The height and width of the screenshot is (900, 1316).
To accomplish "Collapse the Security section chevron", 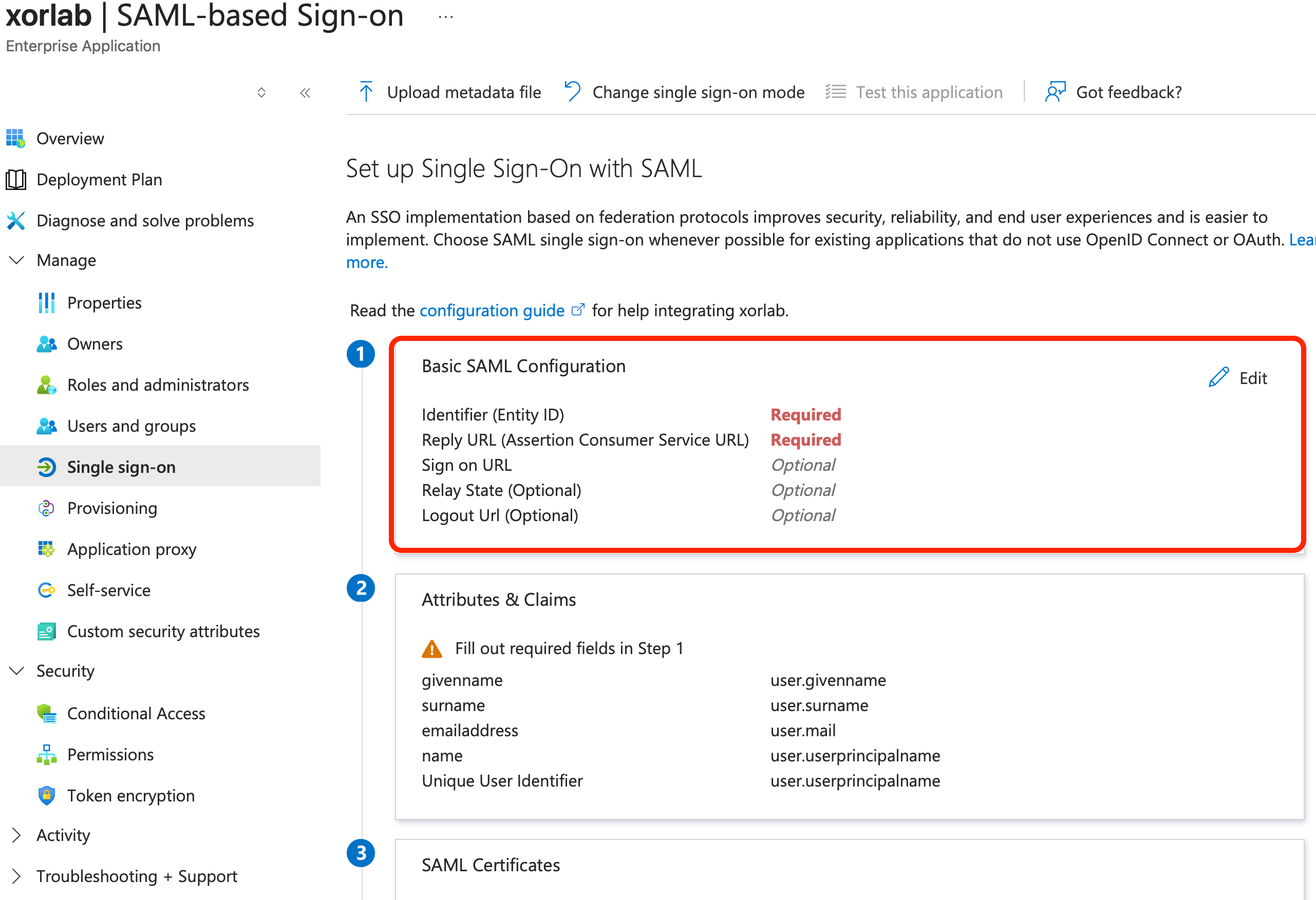I will pyautogui.click(x=17, y=671).
